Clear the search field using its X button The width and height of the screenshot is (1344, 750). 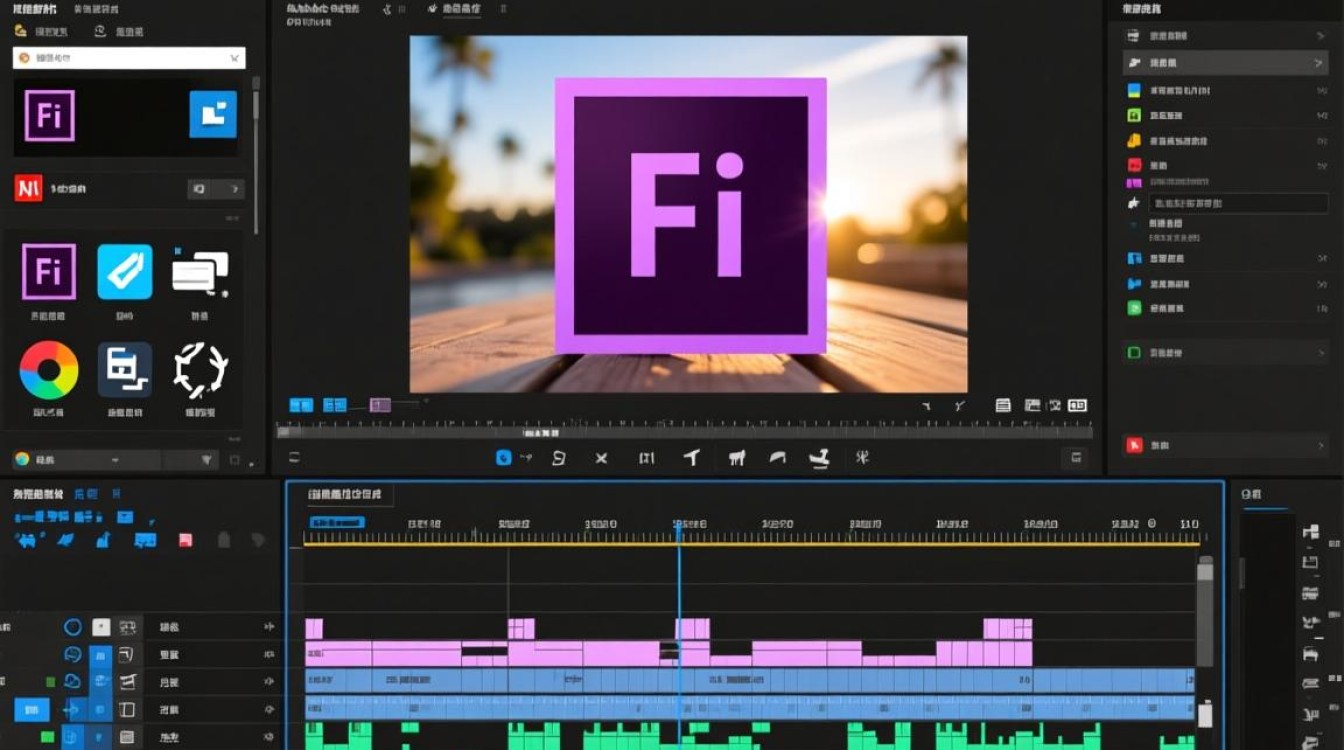click(x=234, y=58)
